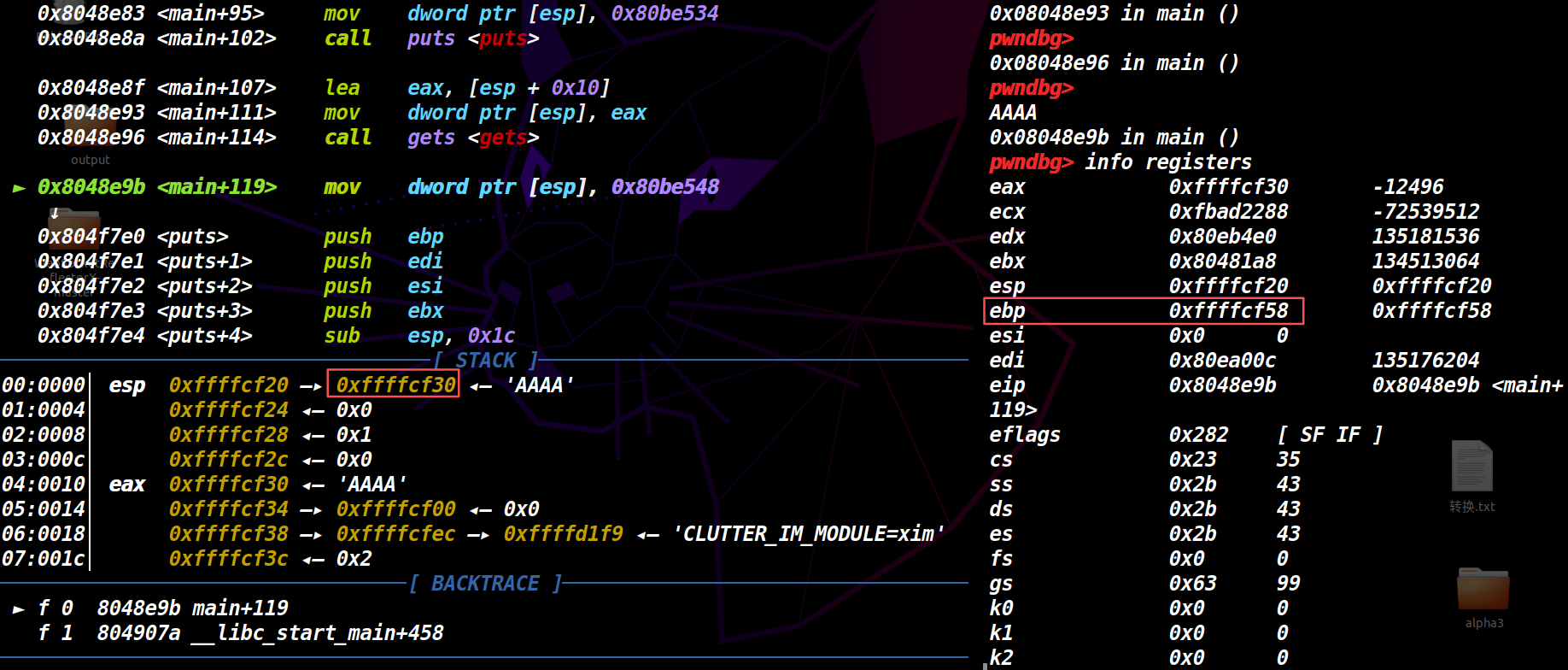Click the down arrow below the main+119 line
Screen dimensions: 1568x670
click(54, 212)
